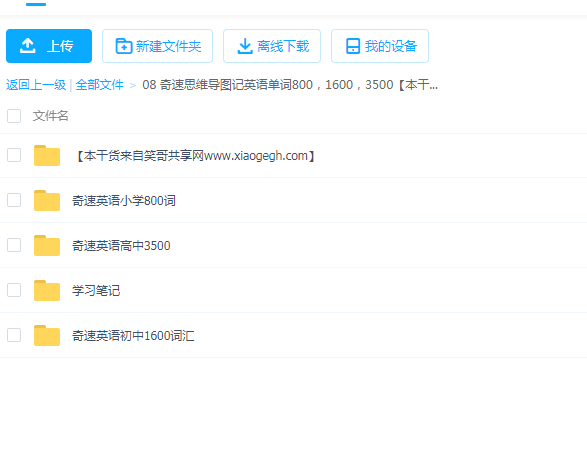The image size is (587, 463).
Task: Toggle the select-all checkbox beside 文件名
Action: point(14,116)
